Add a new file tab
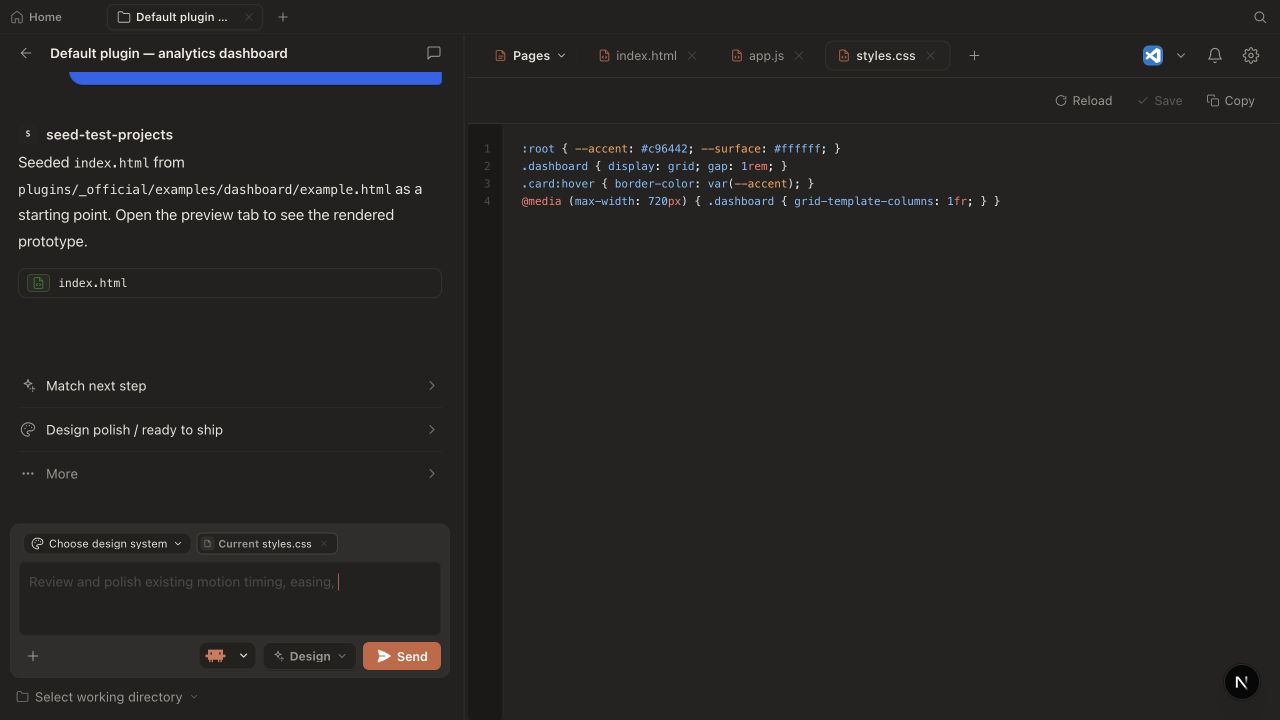Viewport: 1280px width, 720px height. (974, 56)
